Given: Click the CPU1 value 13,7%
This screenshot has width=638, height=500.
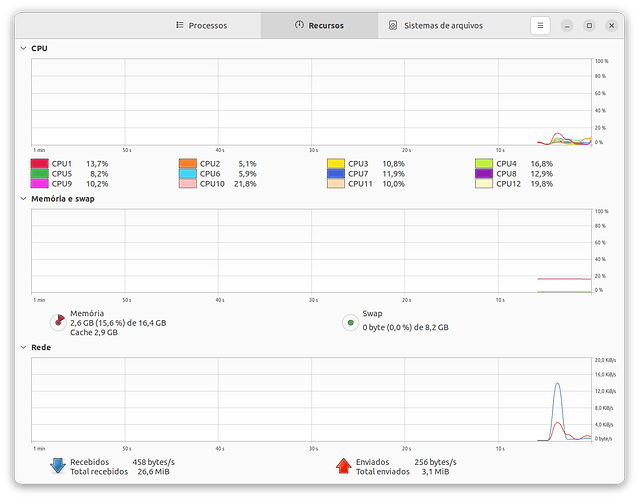Looking at the screenshot, I should [97, 164].
